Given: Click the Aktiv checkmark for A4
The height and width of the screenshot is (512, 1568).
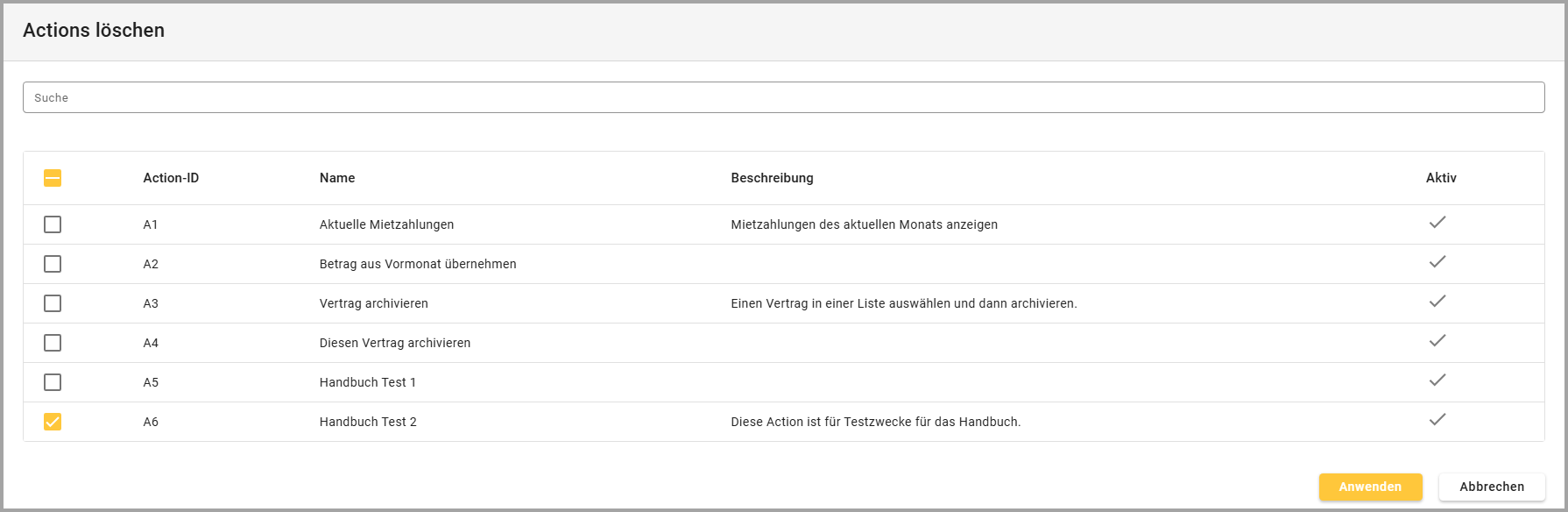Looking at the screenshot, I should tap(1437, 341).
